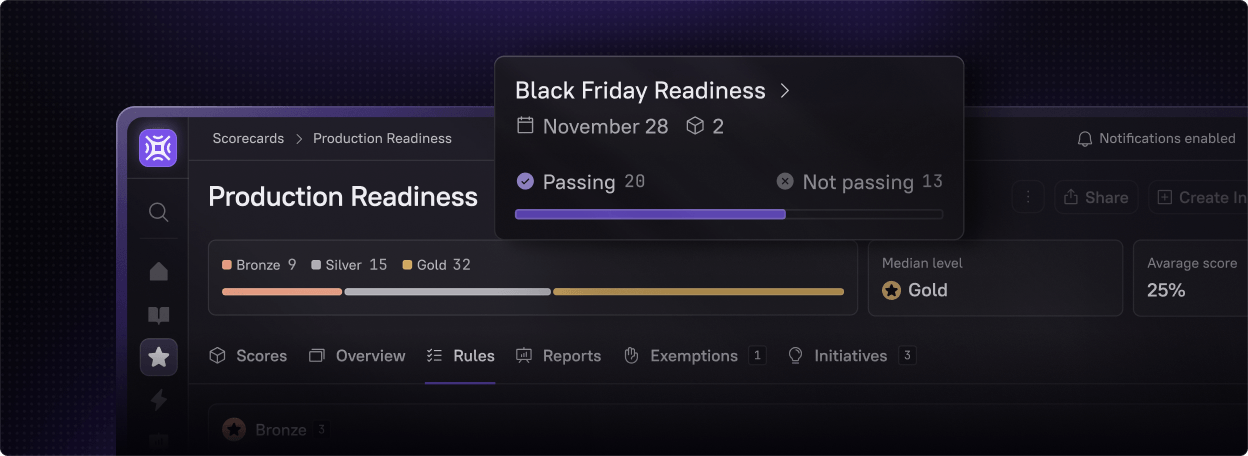Toggle the Notifications enabled setting
Image resolution: width=1248 pixels, height=456 pixels.
click(x=1156, y=139)
